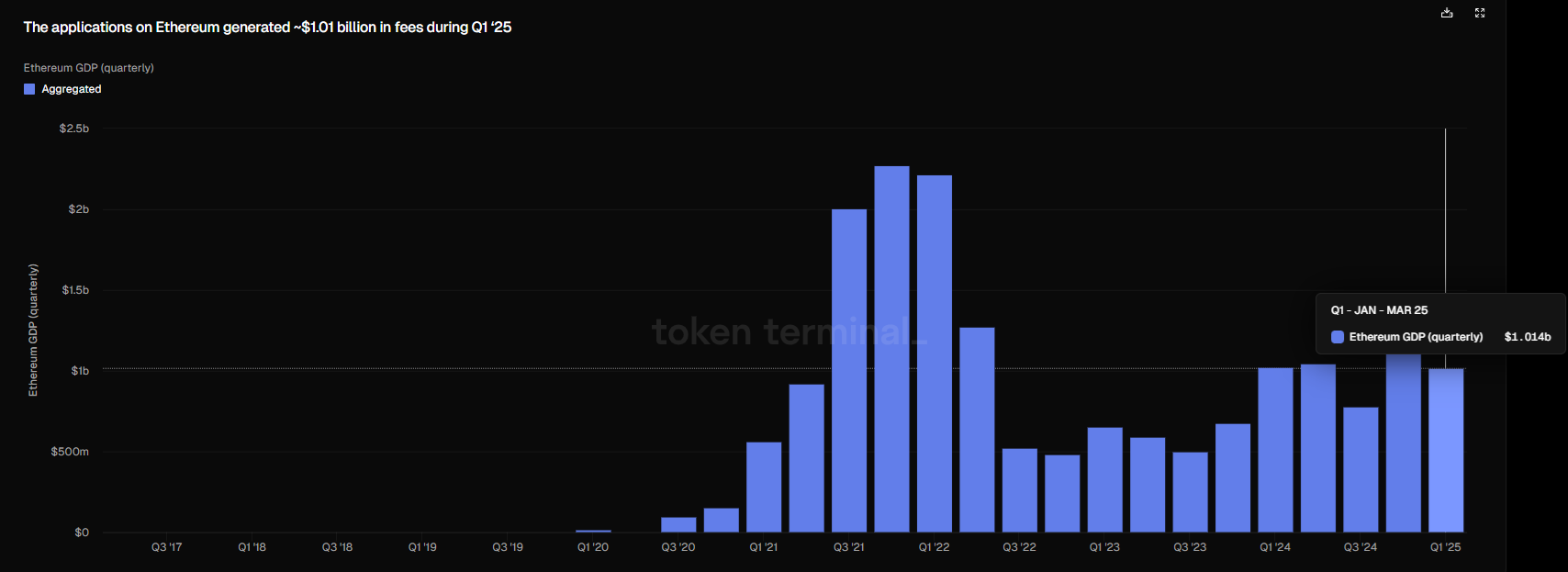Click the tooltip's Ethereum GDP swatch
The height and width of the screenshot is (572, 1568).
pos(1338,337)
